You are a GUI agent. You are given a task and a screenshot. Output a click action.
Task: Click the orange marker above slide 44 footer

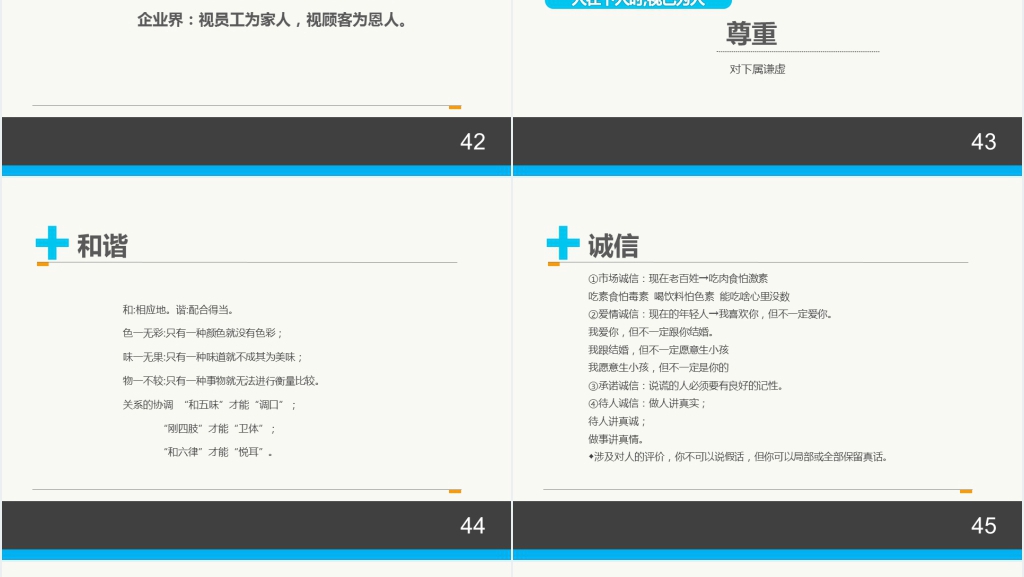tap(455, 491)
